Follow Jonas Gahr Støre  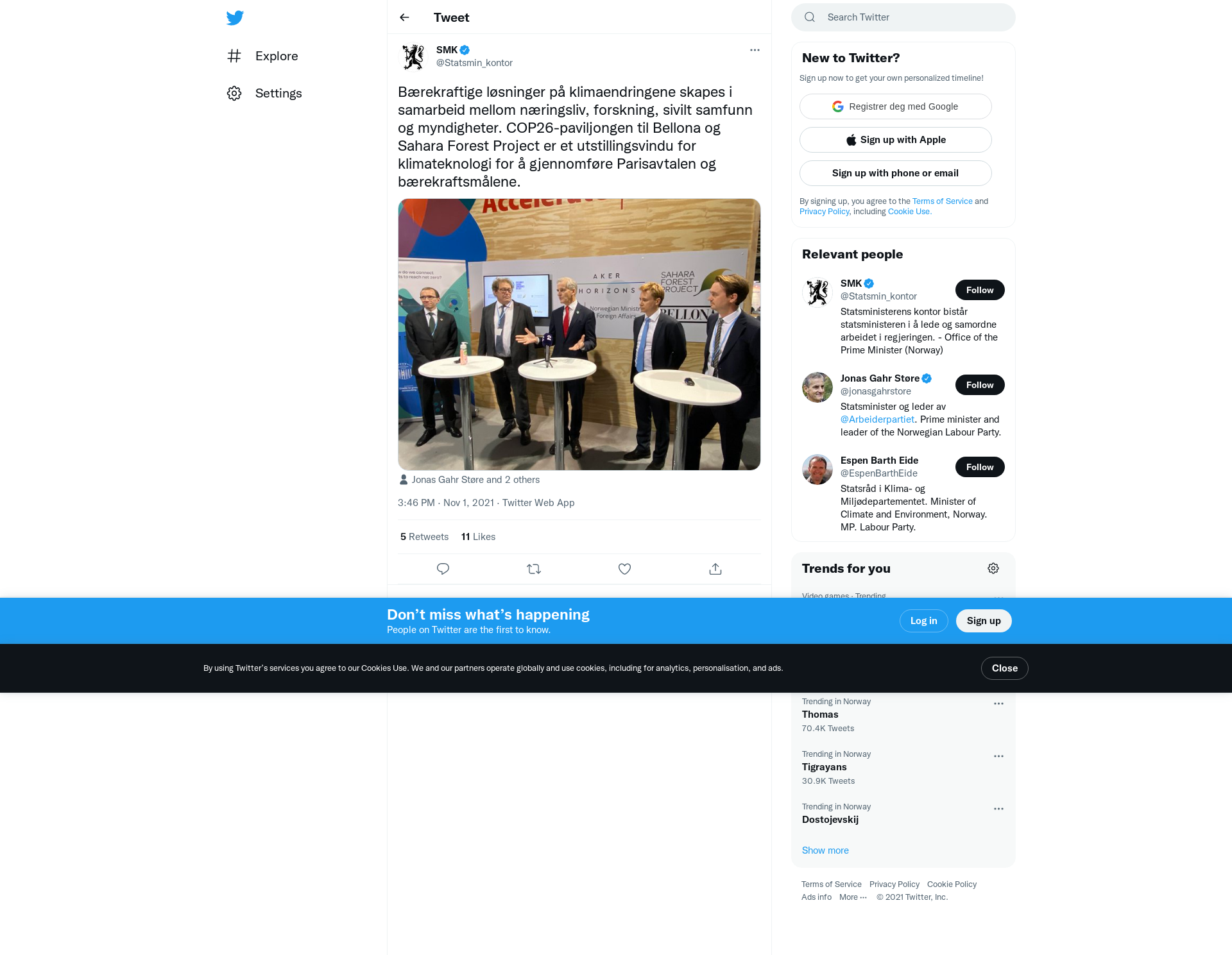[x=980, y=385]
